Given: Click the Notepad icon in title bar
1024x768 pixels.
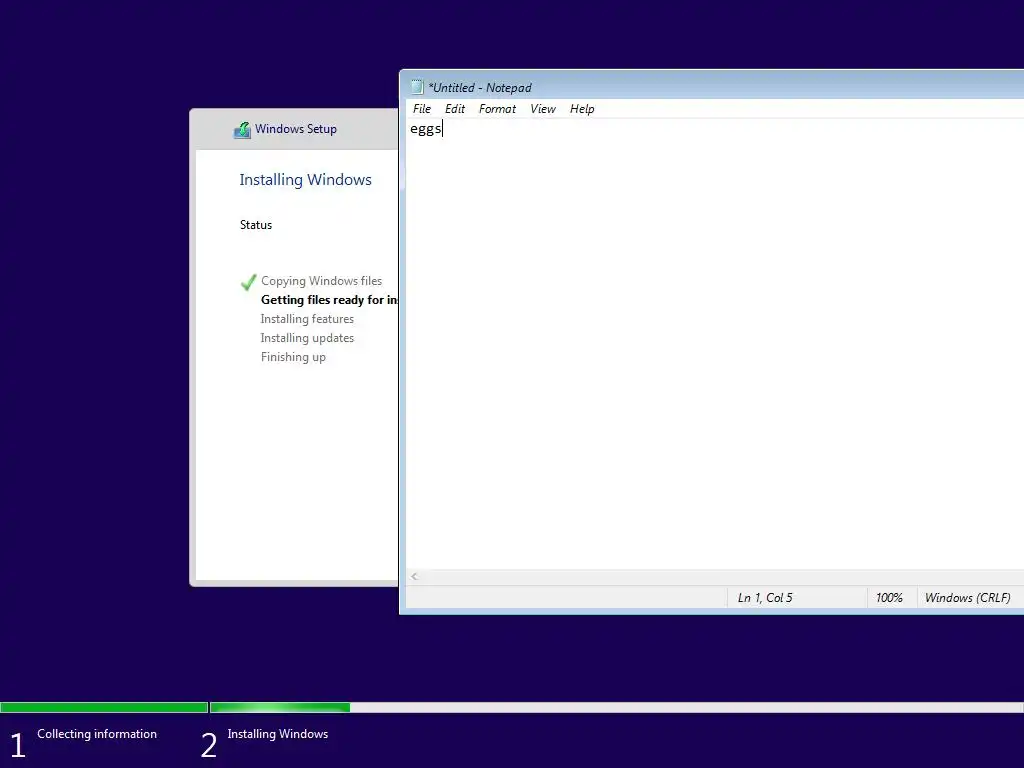Looking at the screenshot, I should [417, 87].
